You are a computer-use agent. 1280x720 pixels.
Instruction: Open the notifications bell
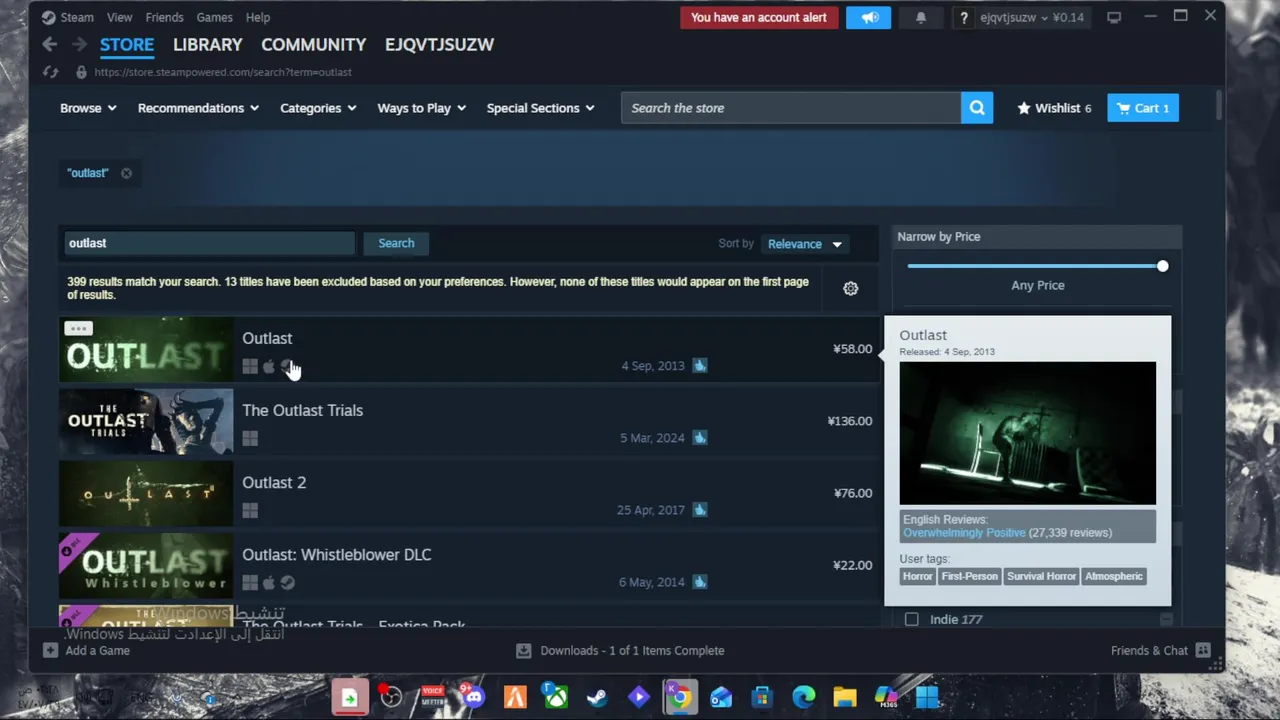coord(921,17)
